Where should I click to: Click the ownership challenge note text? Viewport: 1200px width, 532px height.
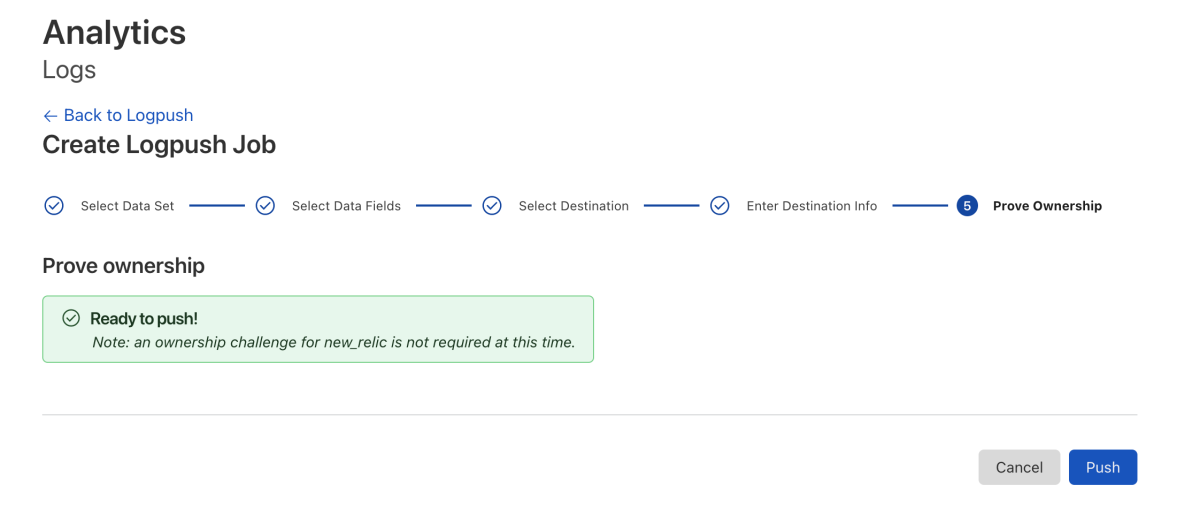[333, 342]
